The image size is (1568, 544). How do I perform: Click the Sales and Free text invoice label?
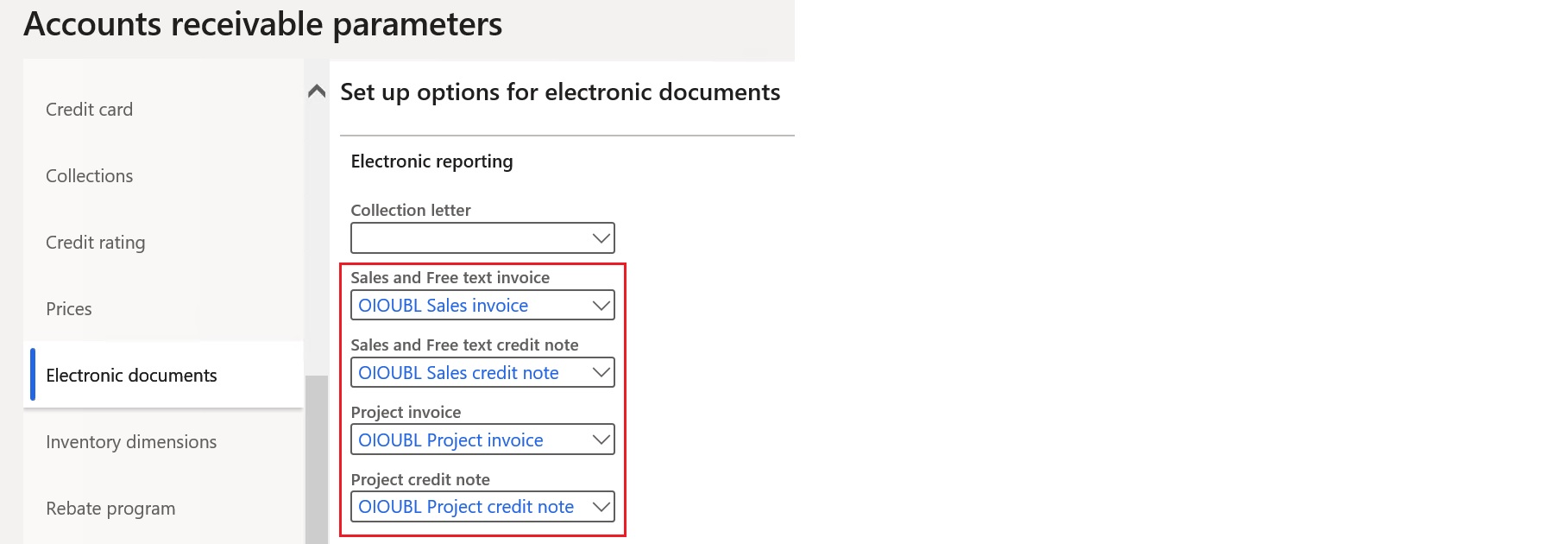pos(450,277)
